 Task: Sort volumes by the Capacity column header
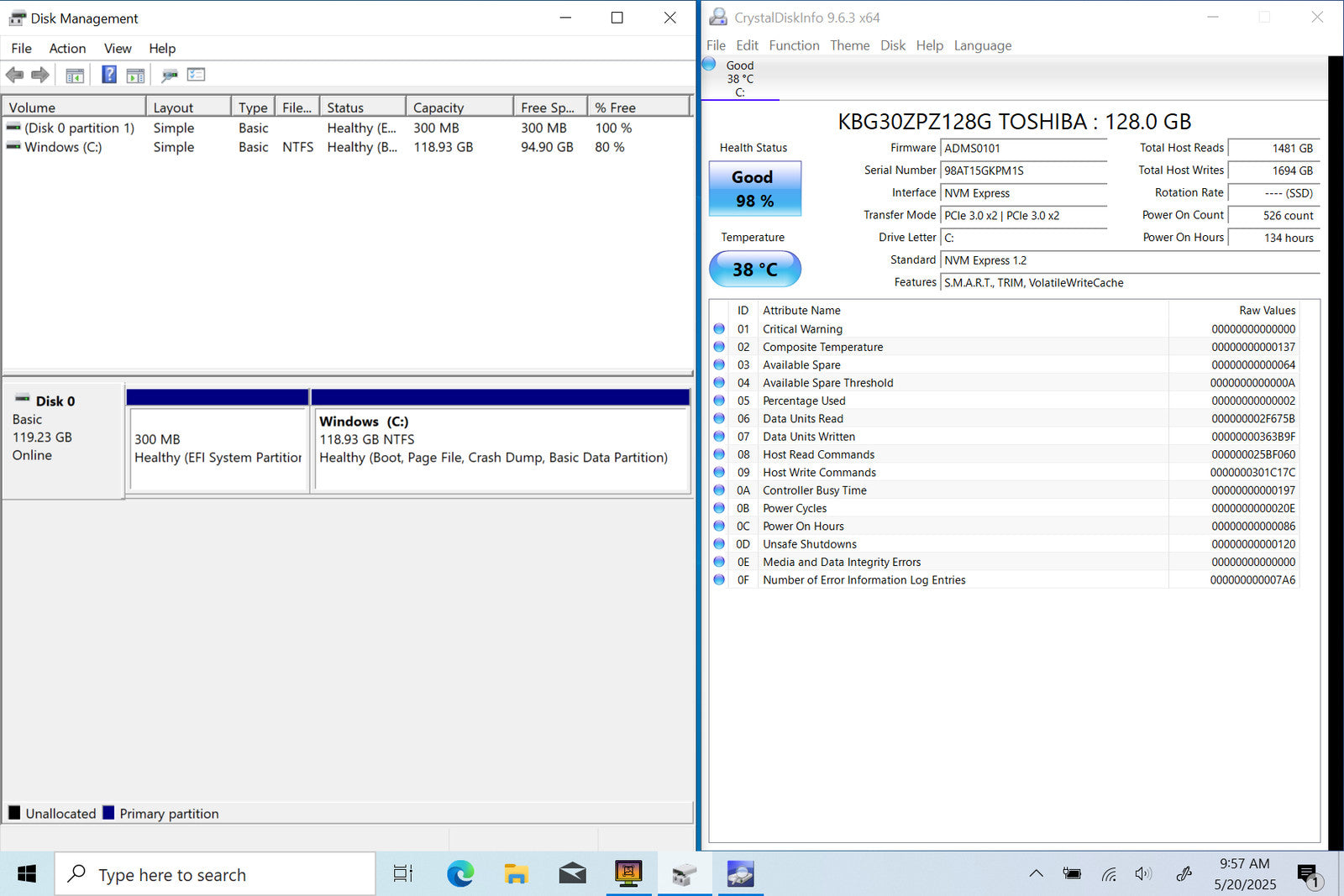(x=458, y=107)
